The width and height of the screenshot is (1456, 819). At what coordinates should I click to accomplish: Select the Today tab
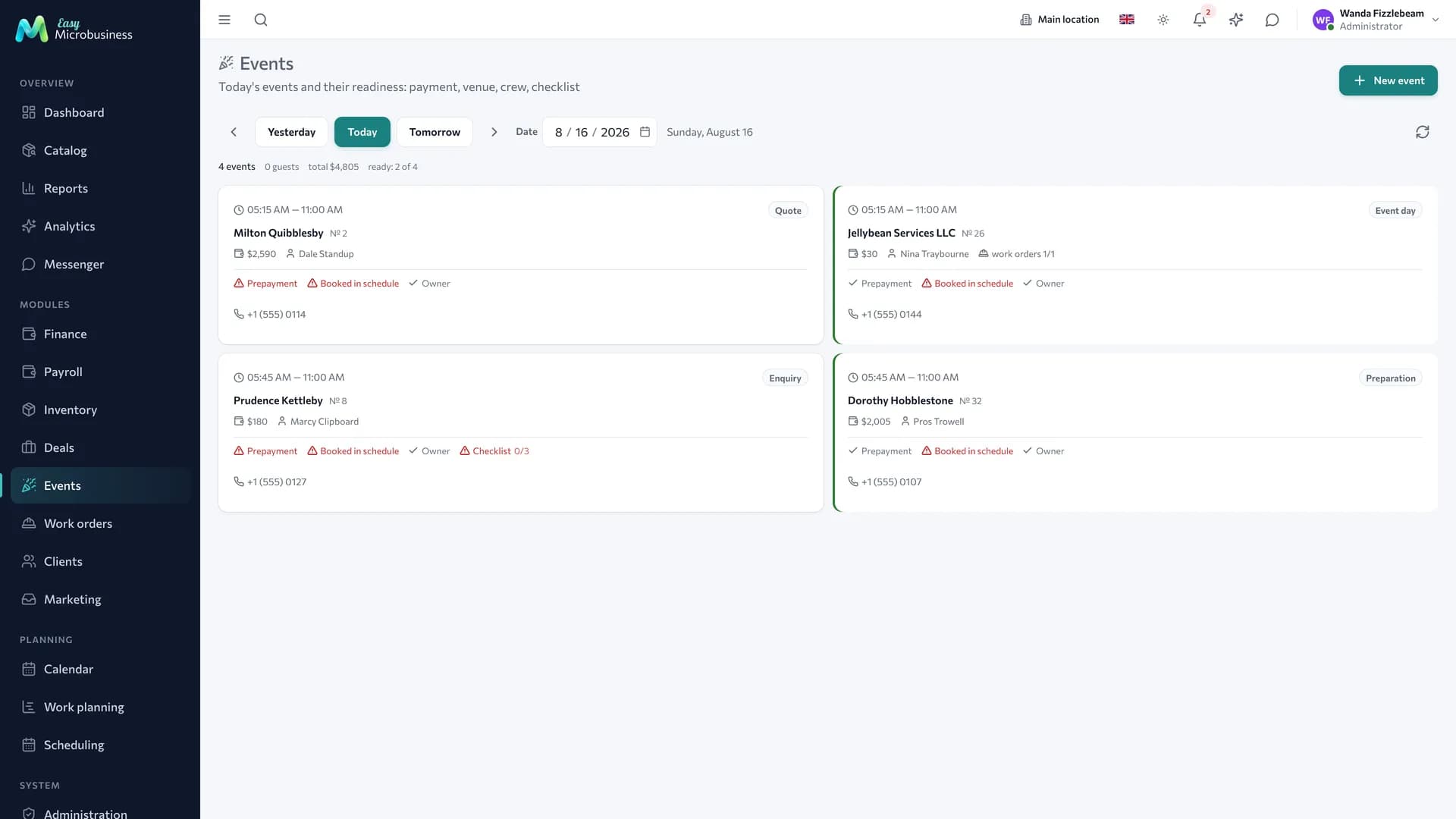click(362, 132)
